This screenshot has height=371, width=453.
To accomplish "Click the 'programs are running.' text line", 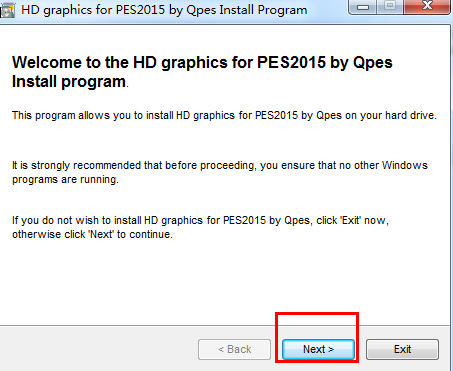I will [x=65, y=180].
